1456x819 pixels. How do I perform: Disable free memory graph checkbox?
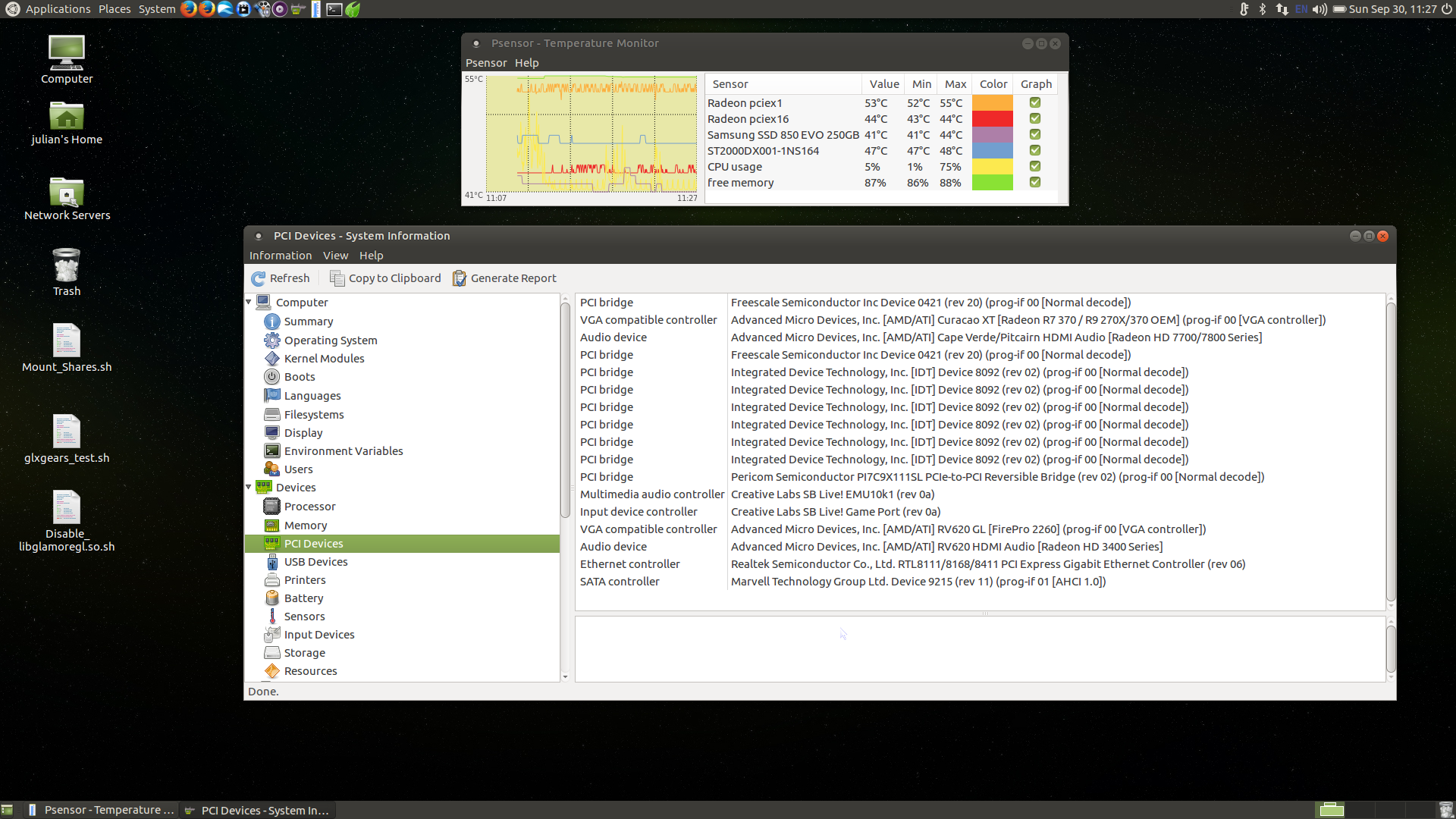pos(1035,182)
